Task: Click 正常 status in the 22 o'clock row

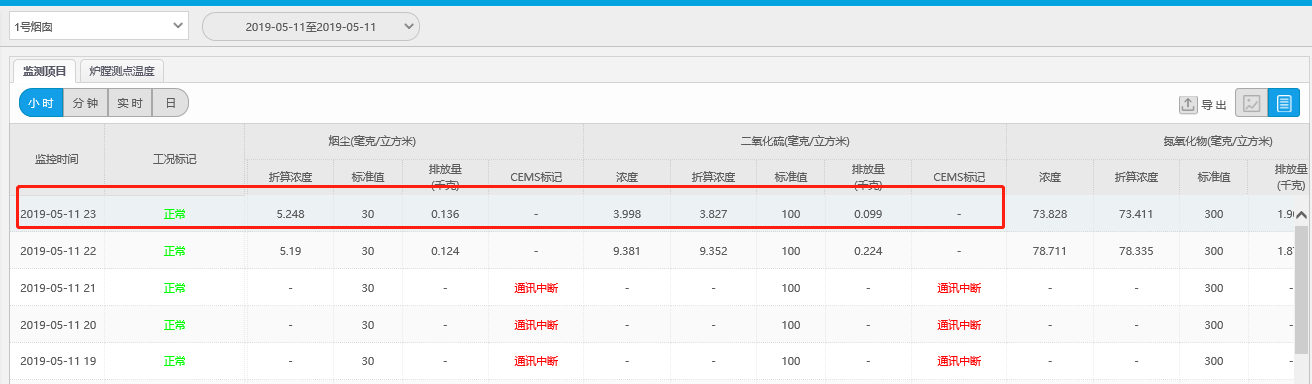Action: [x=174, y=251]
